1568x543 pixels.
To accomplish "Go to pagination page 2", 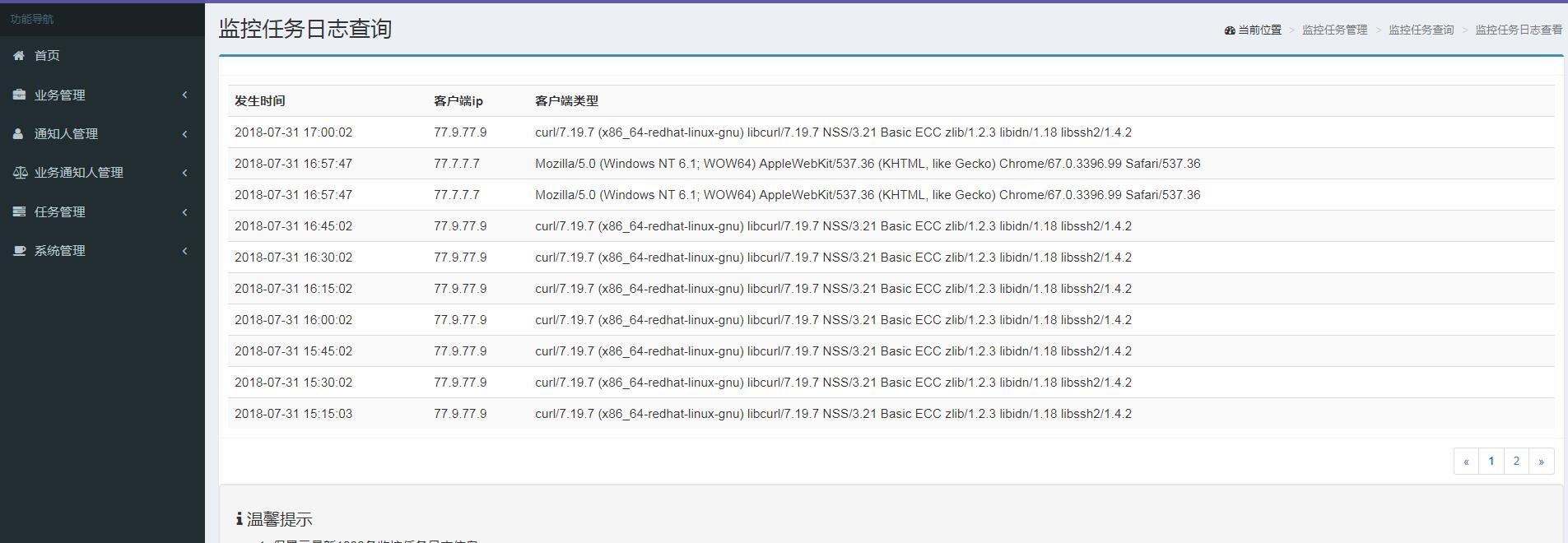I will coord(1516,461).
